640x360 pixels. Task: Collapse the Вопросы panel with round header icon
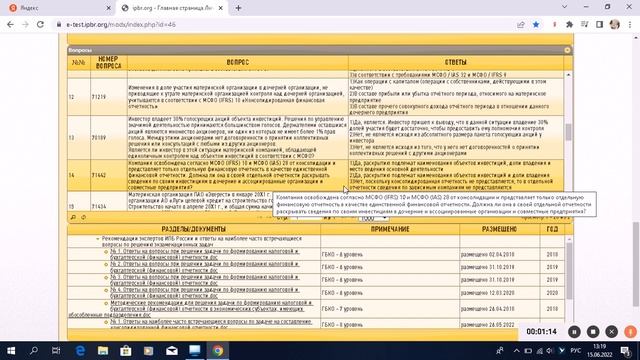point(567,50)
